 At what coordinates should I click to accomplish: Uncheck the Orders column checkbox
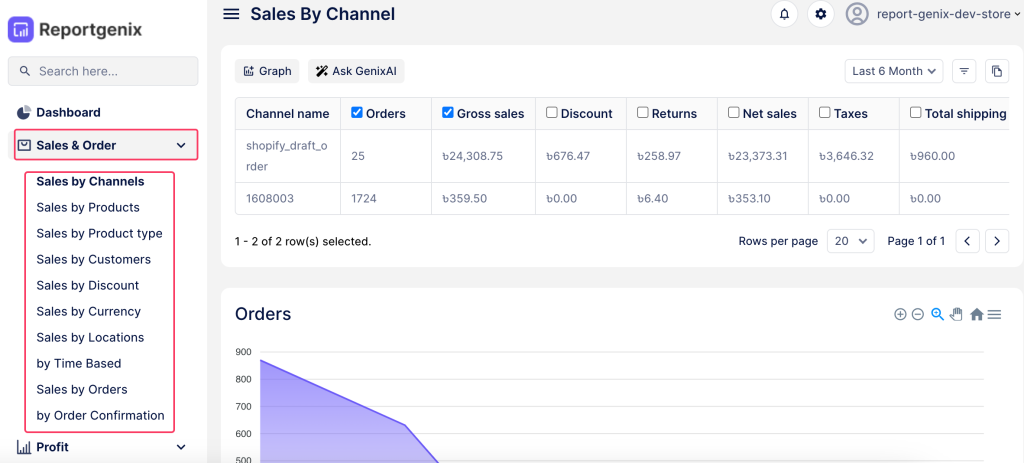click(357, 113)
